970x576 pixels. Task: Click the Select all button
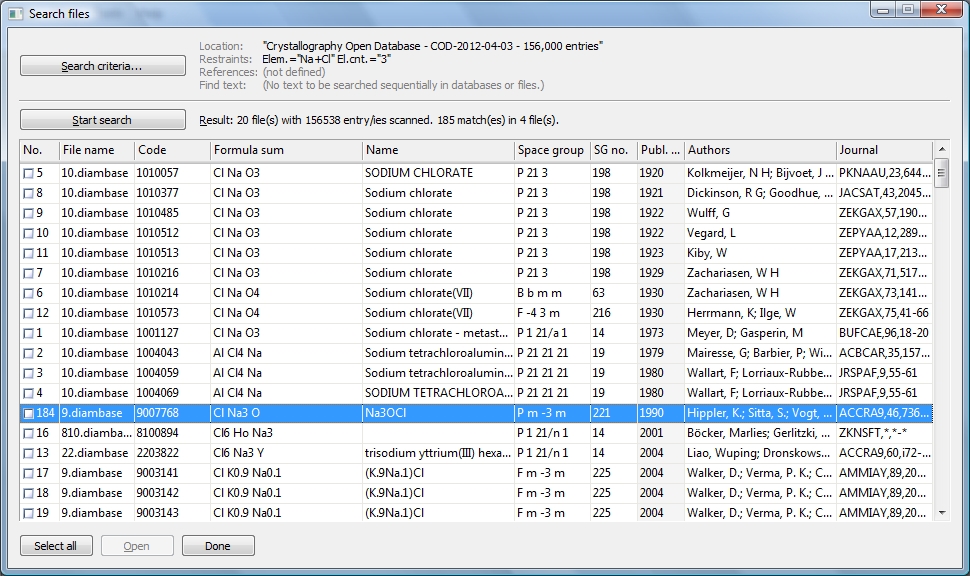(56, 546)
